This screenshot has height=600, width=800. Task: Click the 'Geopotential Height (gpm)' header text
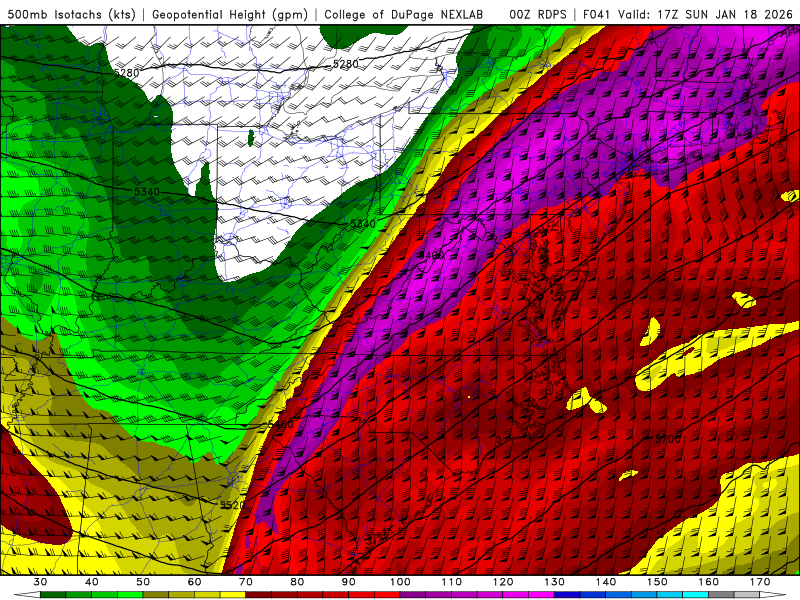[x=230, y=14]
